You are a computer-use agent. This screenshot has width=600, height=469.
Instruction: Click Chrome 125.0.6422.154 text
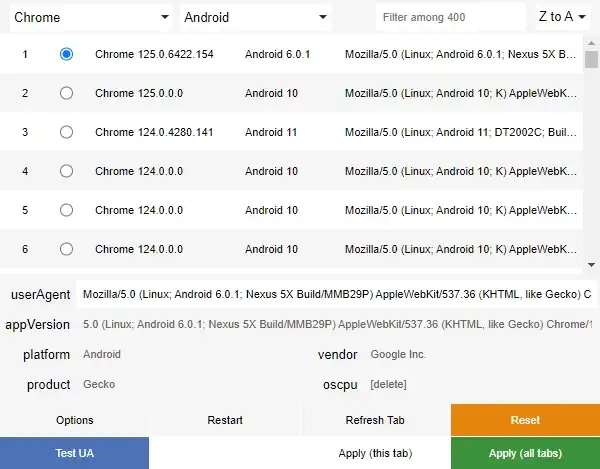click(x=154, y=54)
